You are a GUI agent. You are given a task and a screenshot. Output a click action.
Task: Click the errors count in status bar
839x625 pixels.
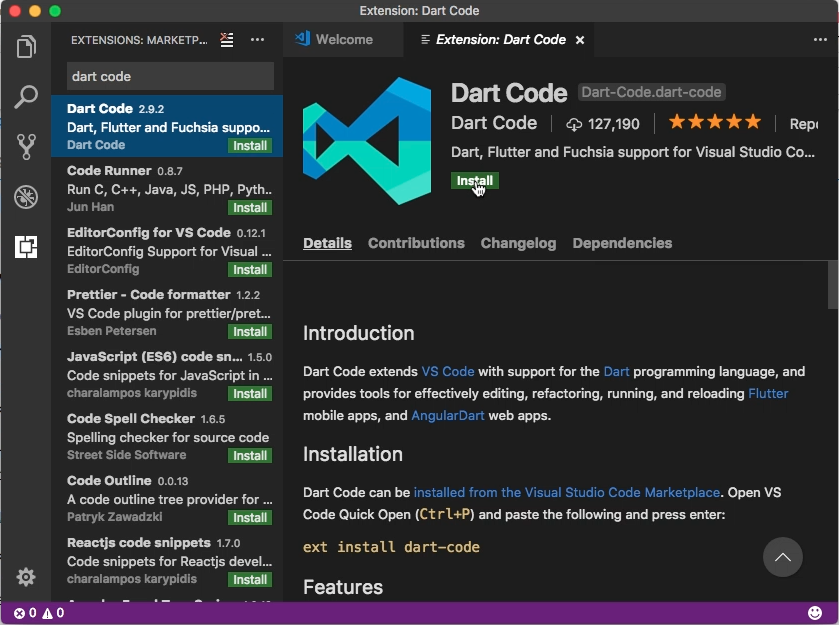click(25, 613)
